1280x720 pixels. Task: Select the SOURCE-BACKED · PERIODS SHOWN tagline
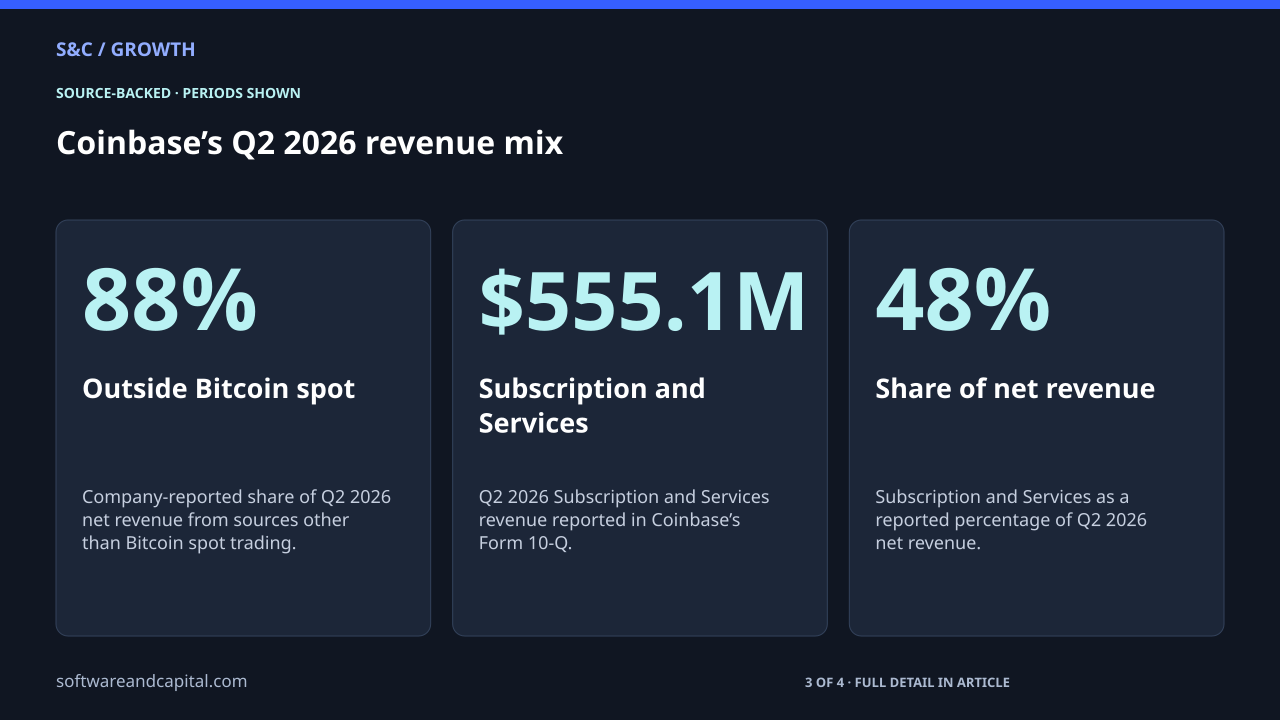pyautogui.click(x=178, y=93)
